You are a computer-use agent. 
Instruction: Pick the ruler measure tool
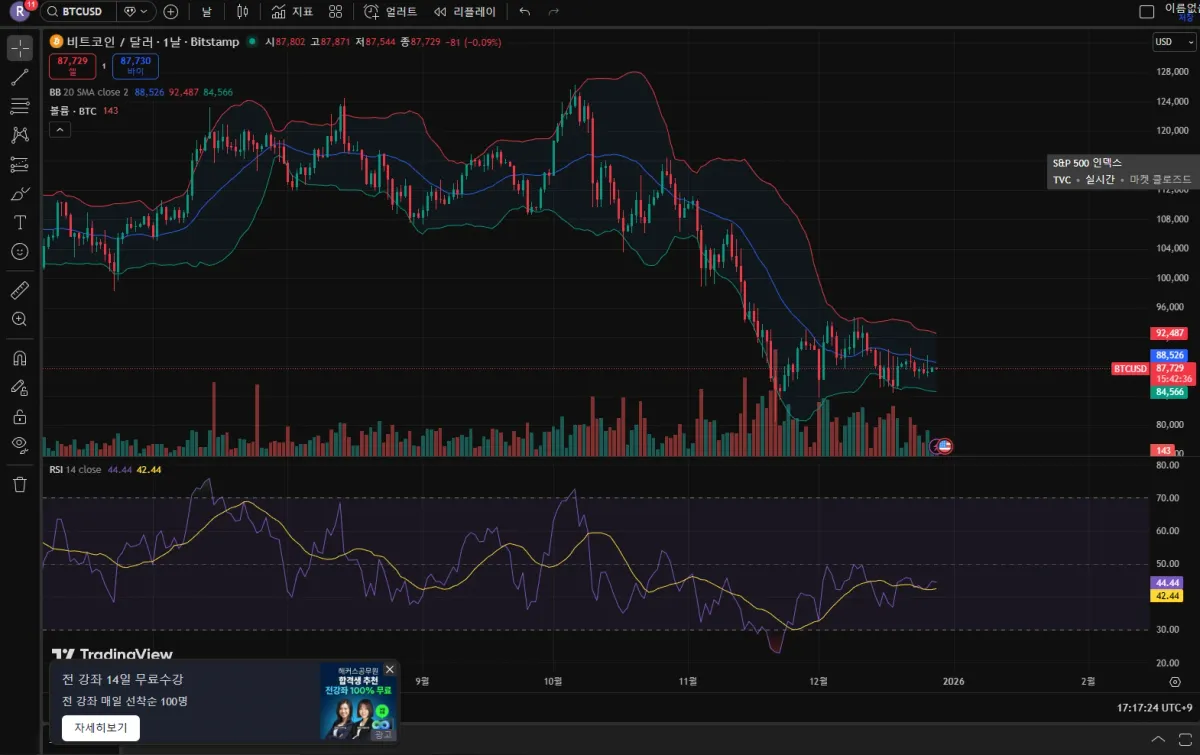[x=20, y=290]
